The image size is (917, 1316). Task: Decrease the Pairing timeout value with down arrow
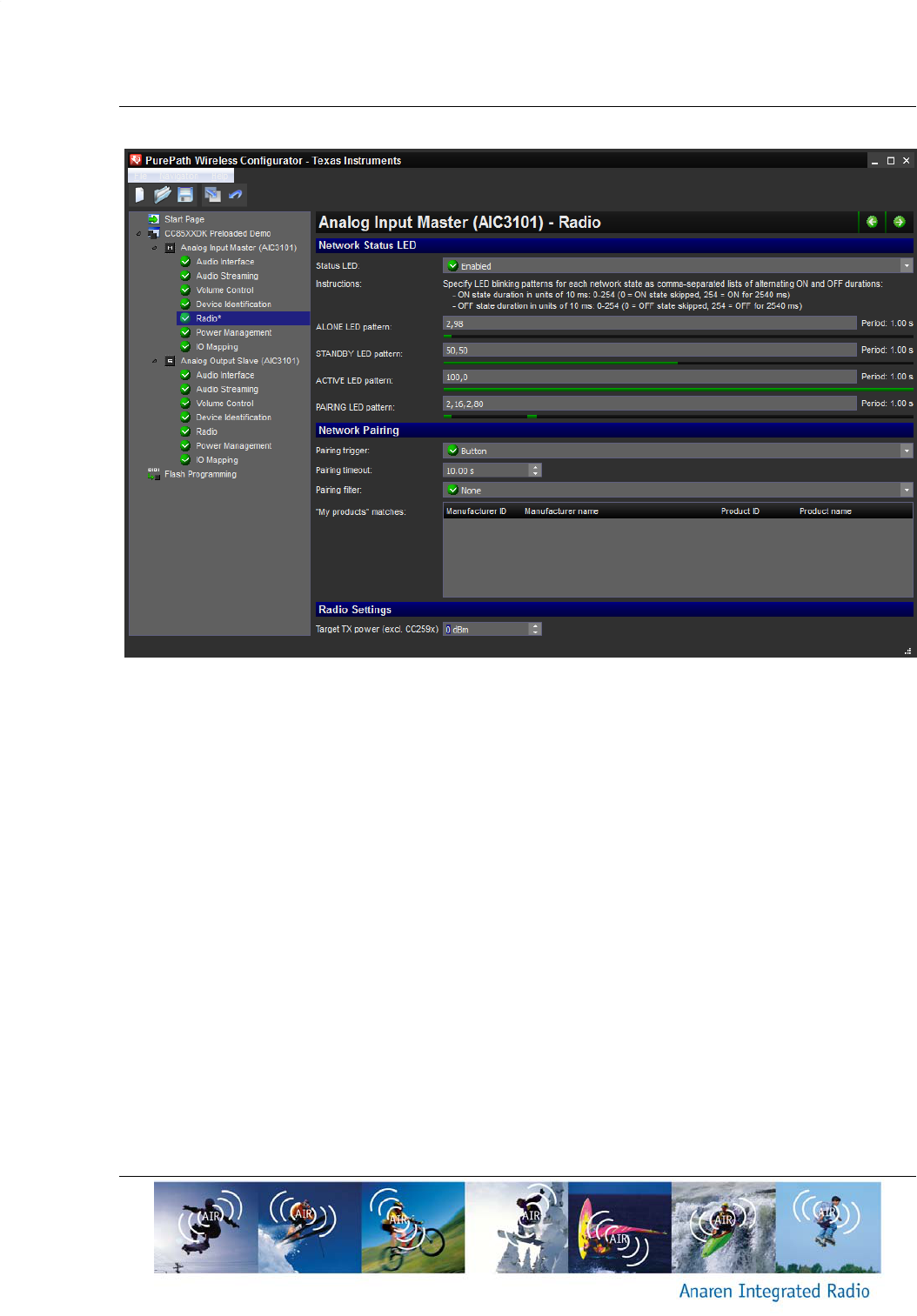tap(536, 473)
